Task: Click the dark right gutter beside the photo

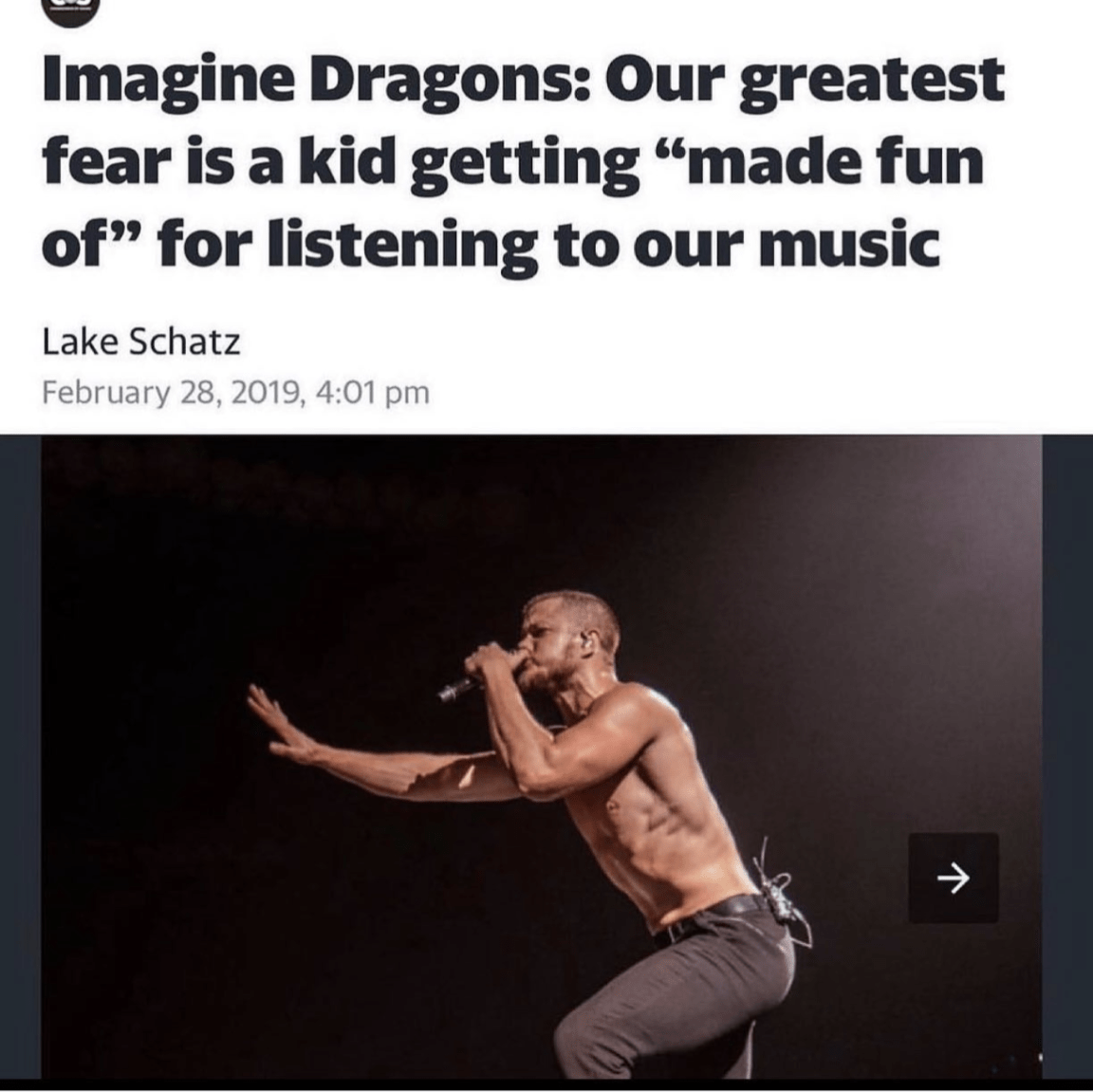Action: [1067, 756]
